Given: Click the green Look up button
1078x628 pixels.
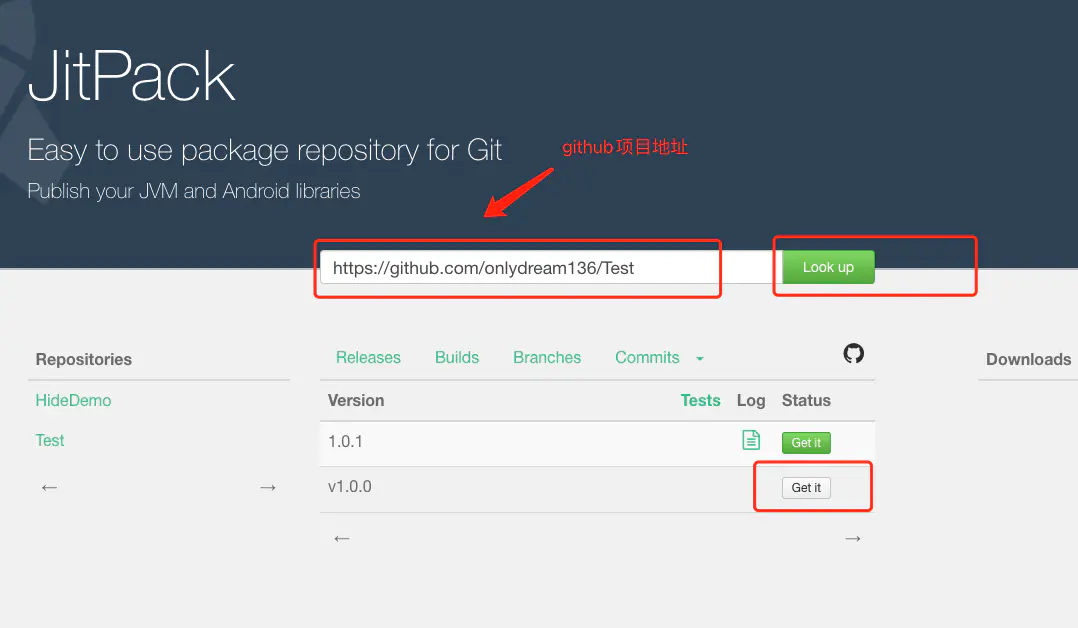Looking at the screenshot, I should [828, 267].
